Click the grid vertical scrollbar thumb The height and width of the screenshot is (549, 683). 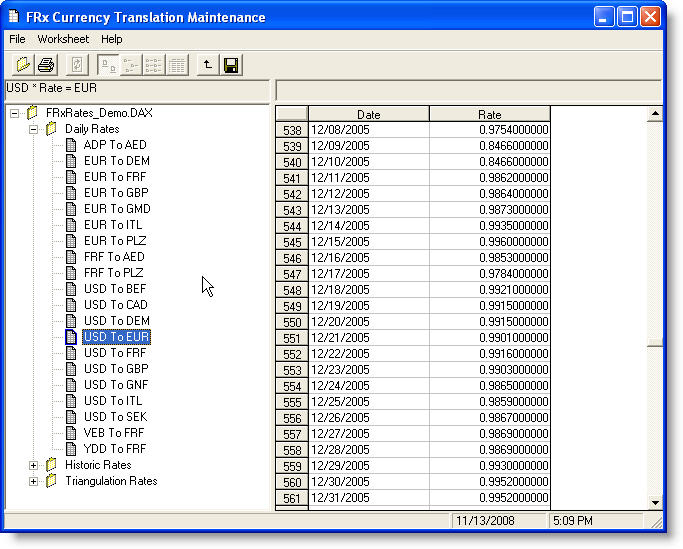coord(655,343)
